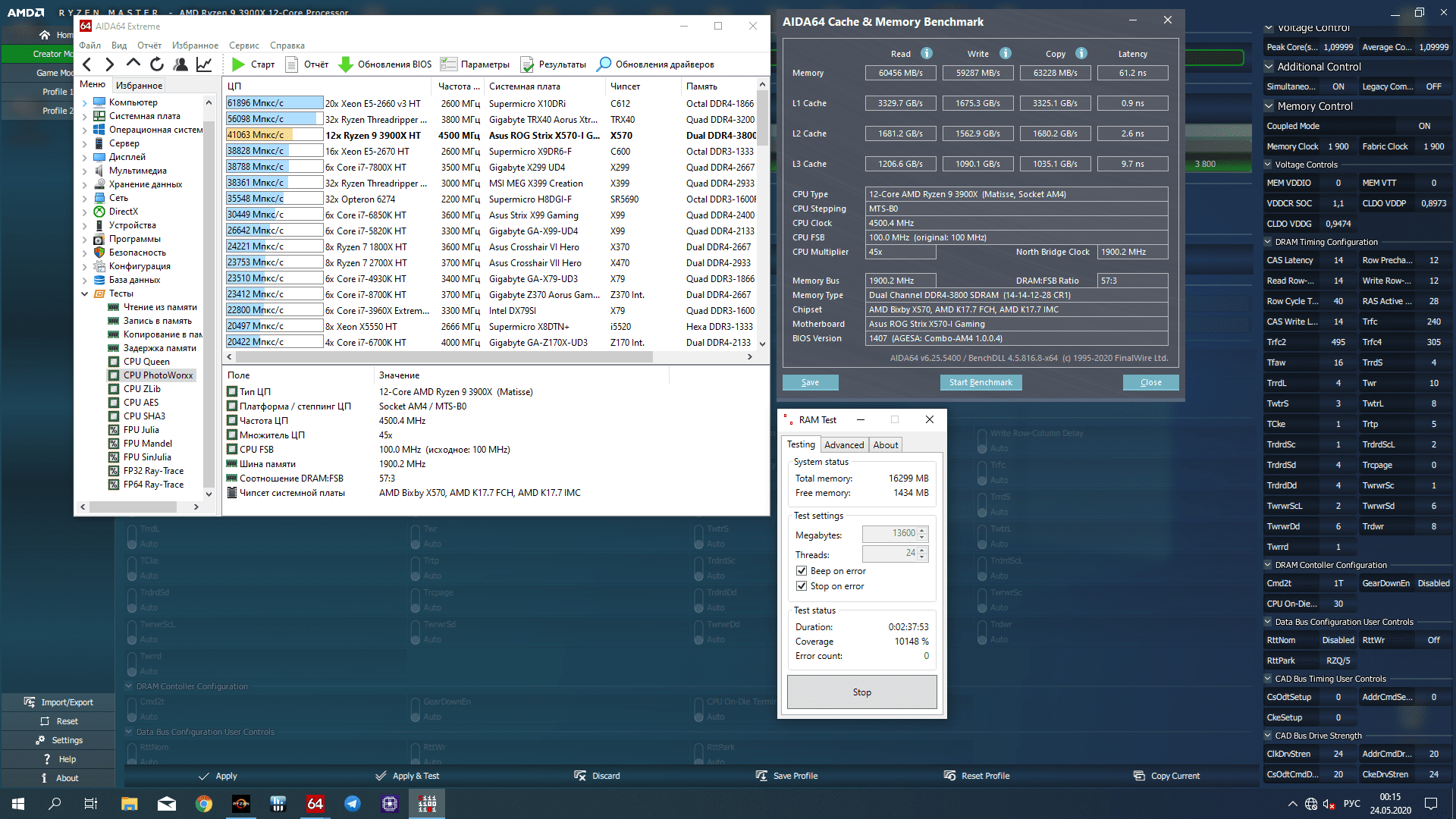Click the Read info icon in benchmark
This screenshot has height=819, width=1456.
[x=927, y=53]
